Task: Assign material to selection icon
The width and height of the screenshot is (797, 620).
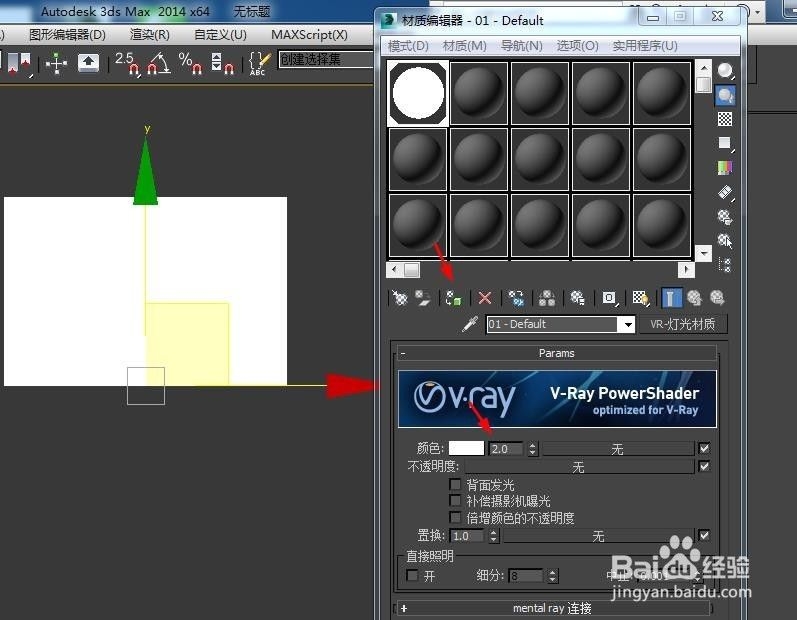Action: (x=453, y=298)
